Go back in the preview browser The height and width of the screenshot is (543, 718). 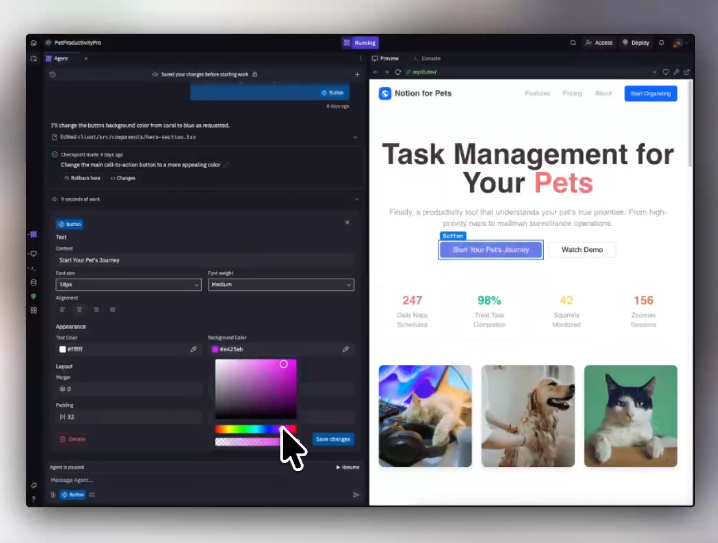pyautogui.click(x=375, y=72)
